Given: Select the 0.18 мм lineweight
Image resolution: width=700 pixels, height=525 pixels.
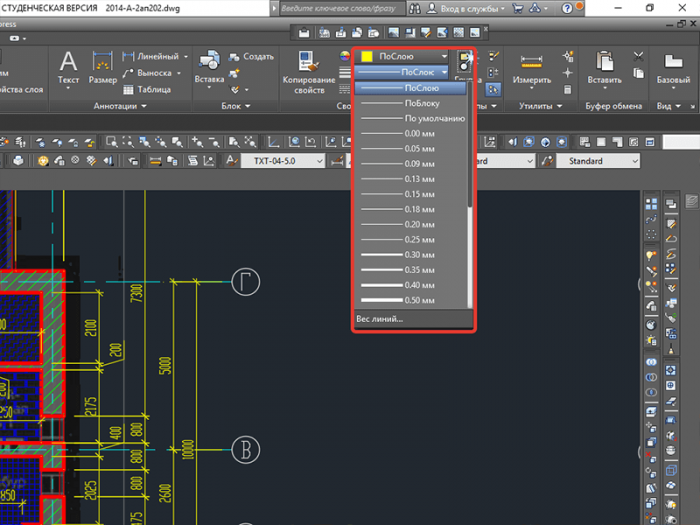Looking at the screenshot, I should pos(411,209).
